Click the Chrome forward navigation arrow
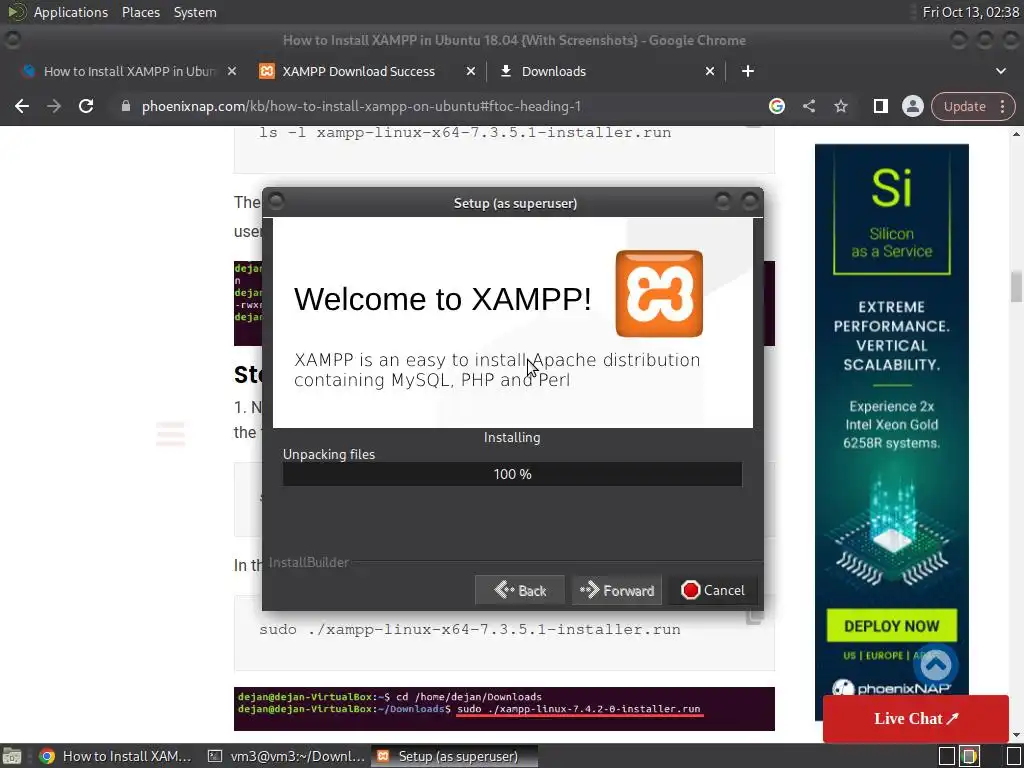Viewport: 1024px width, 768px height. [54, 106]
